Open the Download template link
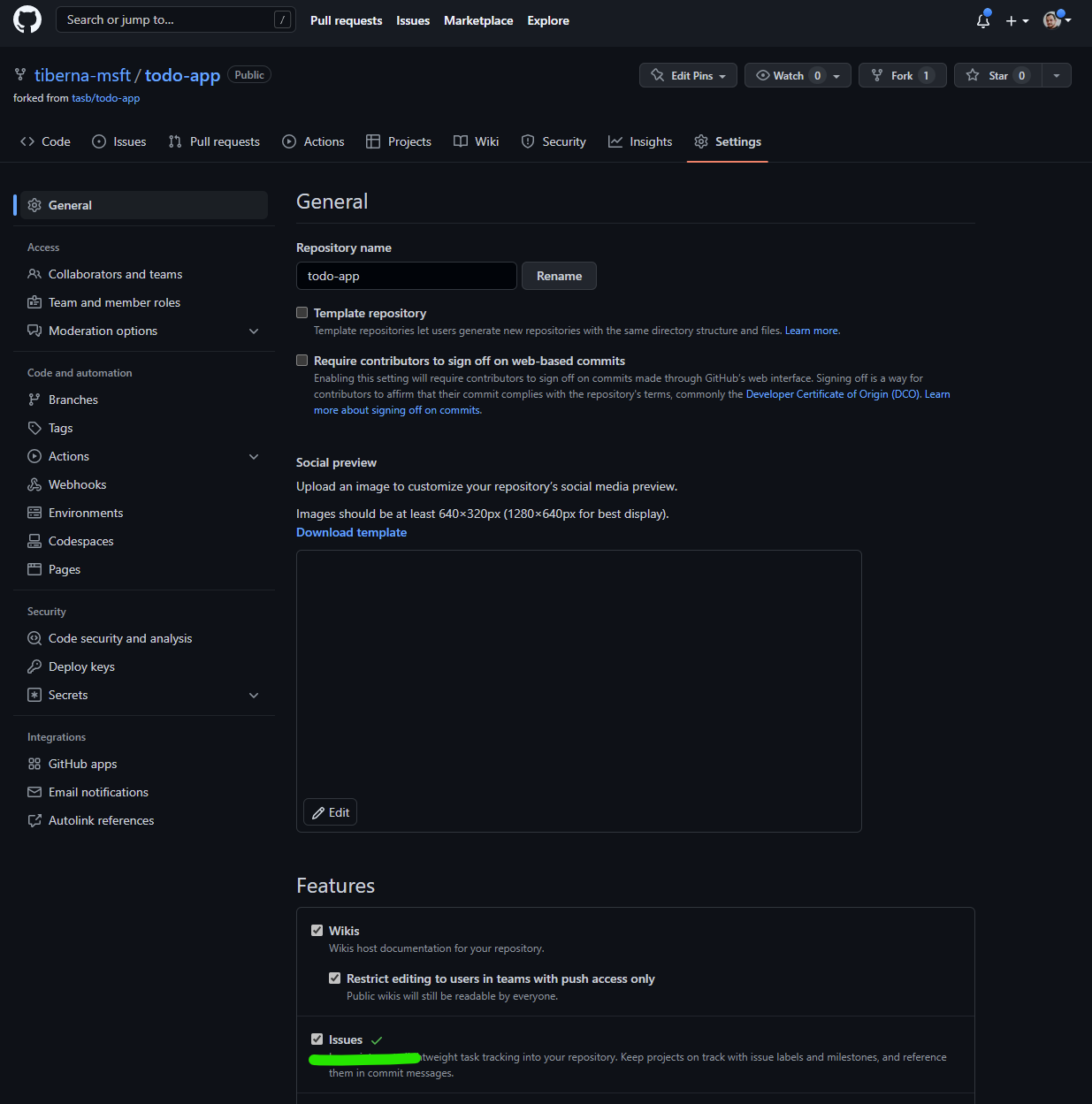Viewport: 1092px width, 1104px height. point(351,532)
